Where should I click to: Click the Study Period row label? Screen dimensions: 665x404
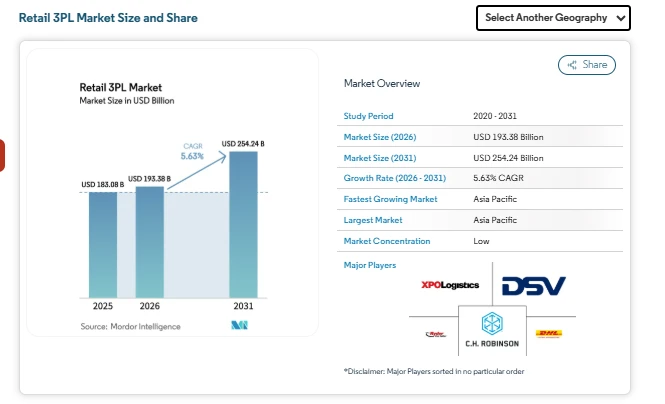tap(369, 116)
